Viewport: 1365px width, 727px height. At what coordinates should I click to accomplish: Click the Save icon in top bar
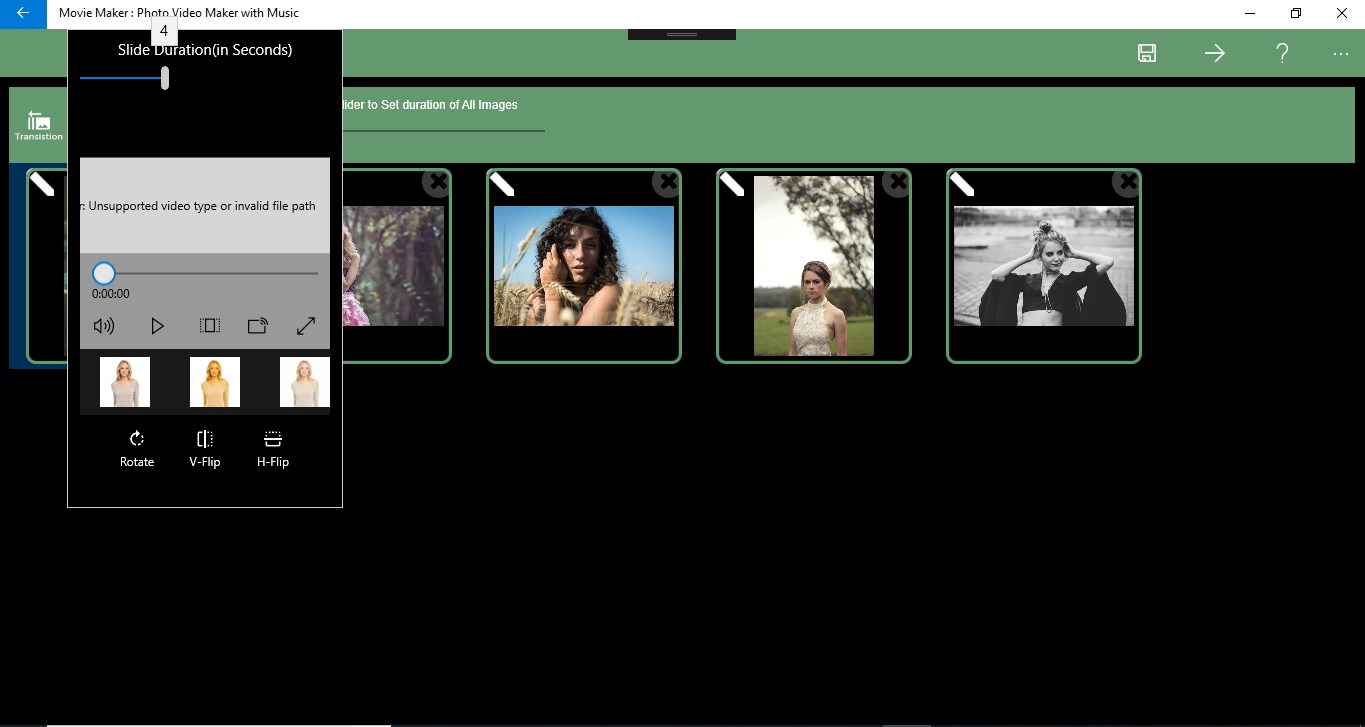(1147, 53)
